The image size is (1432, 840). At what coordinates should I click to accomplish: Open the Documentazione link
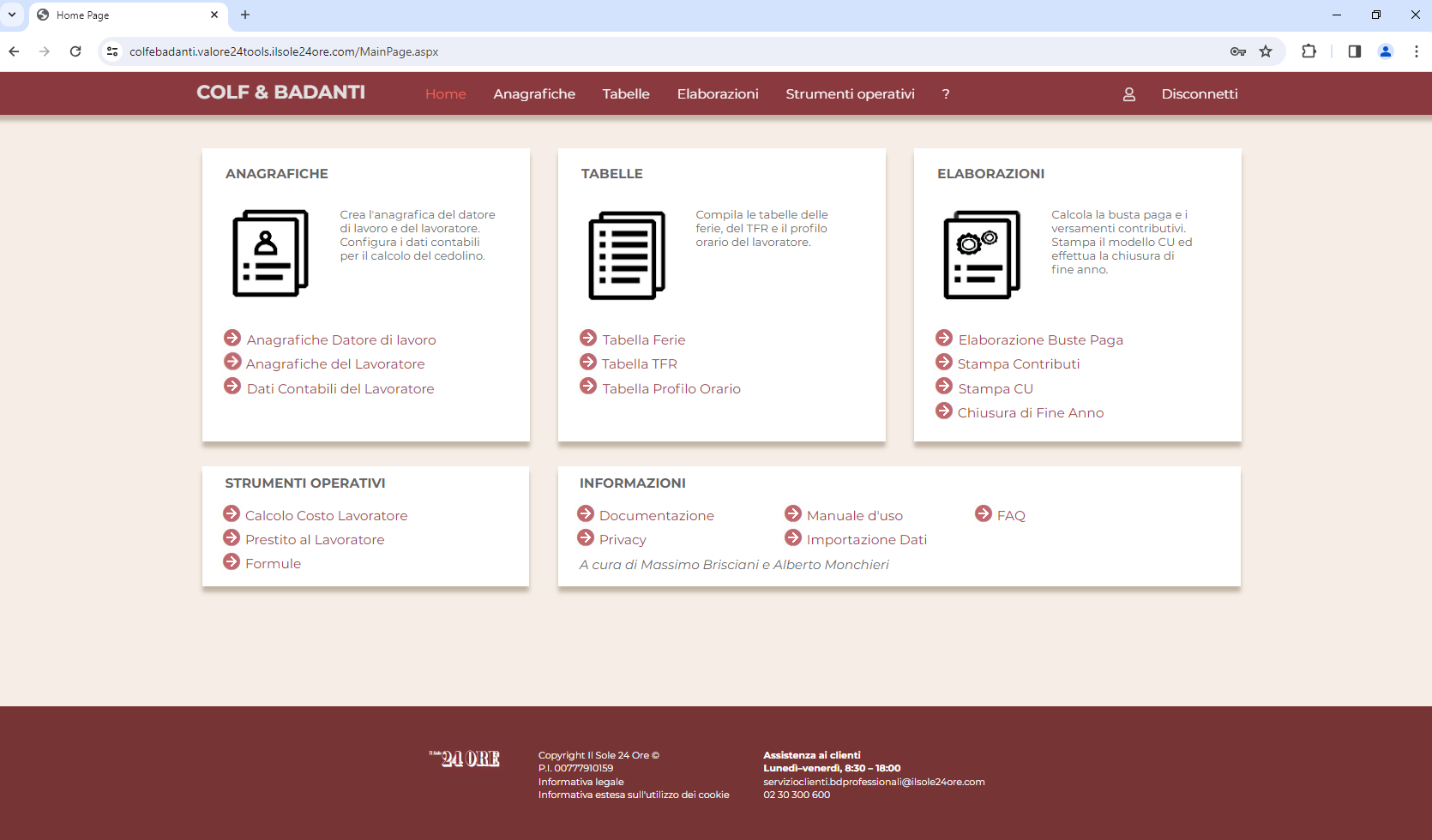tap(657, 516)
